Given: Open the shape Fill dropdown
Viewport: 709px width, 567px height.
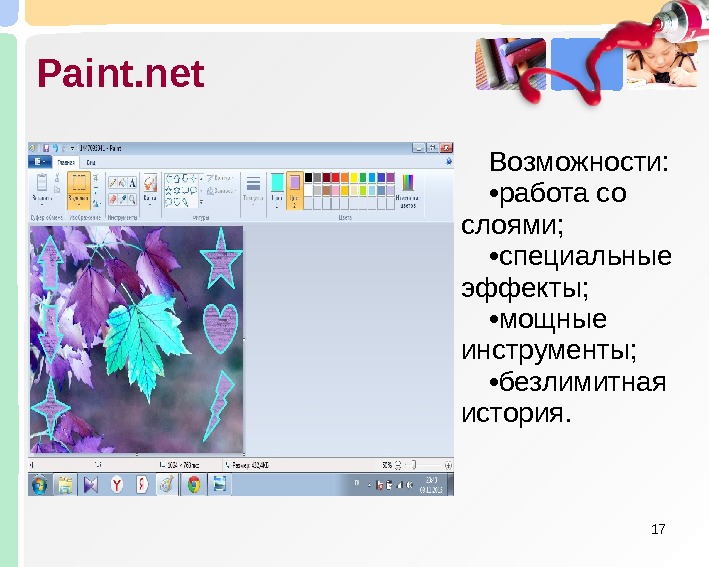Looking at the screenshot, I should [222, 191].
